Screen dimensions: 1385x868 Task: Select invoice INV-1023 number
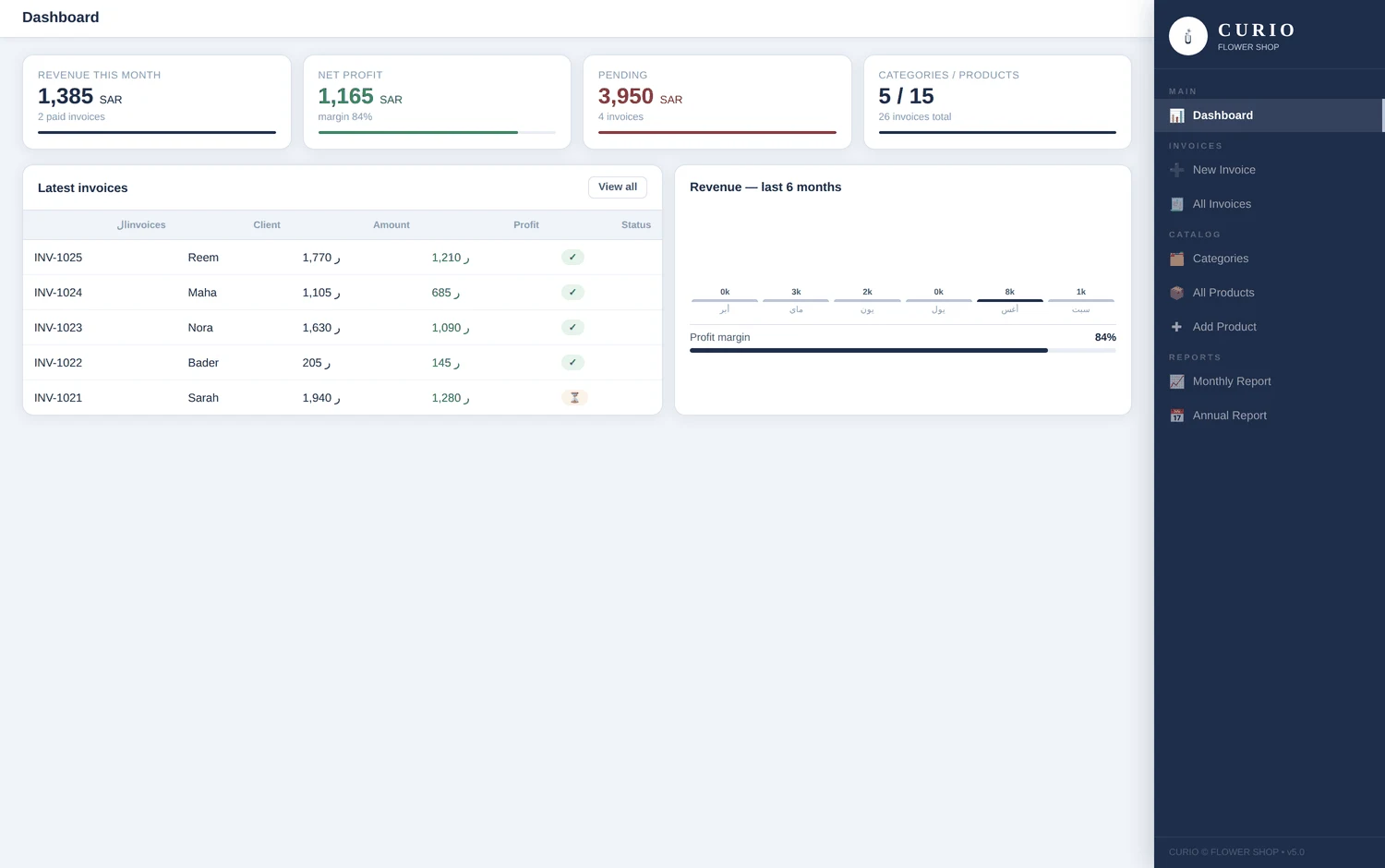[58, 328]
